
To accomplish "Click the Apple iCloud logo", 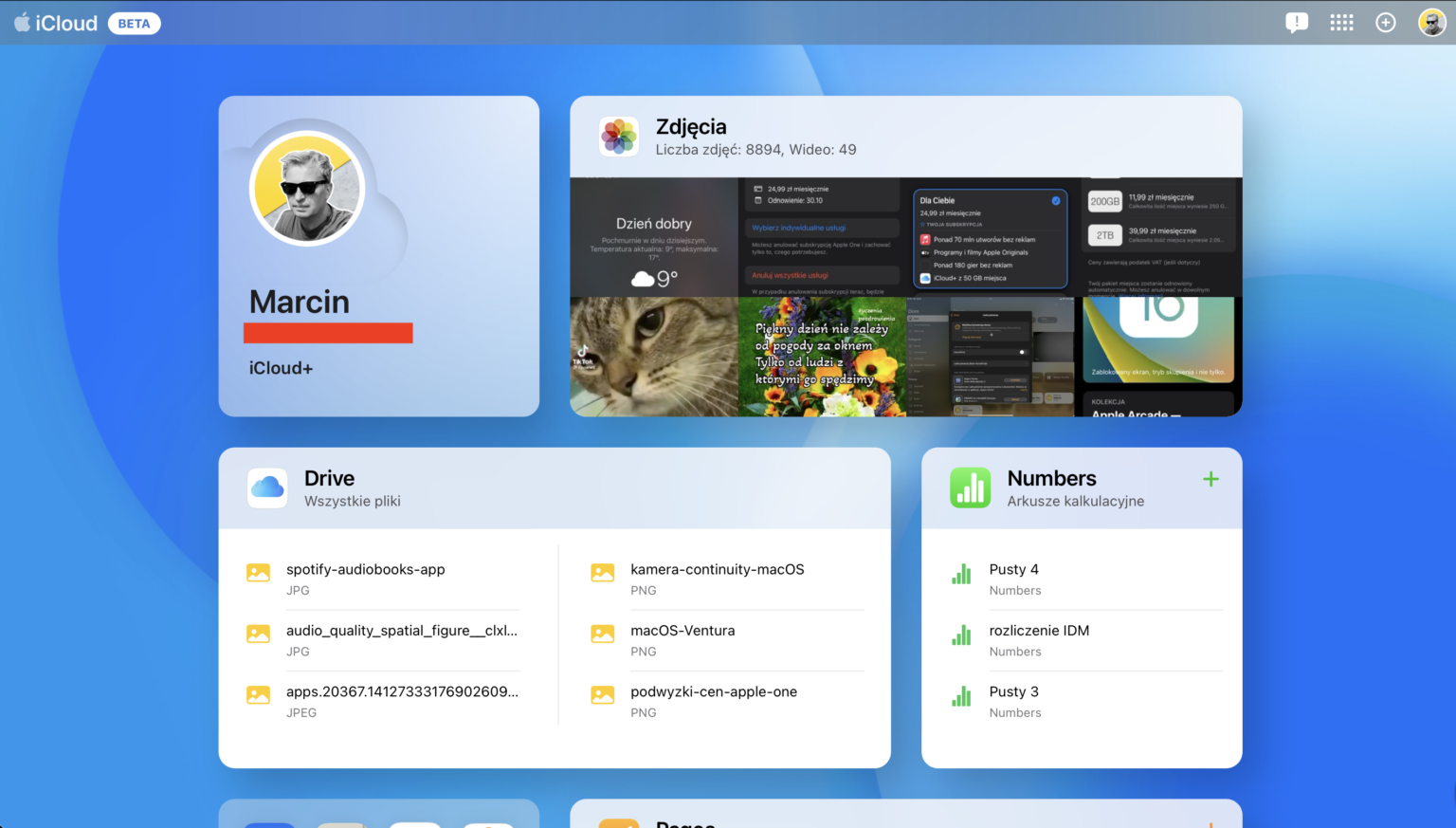I will (x=55, y=22).
